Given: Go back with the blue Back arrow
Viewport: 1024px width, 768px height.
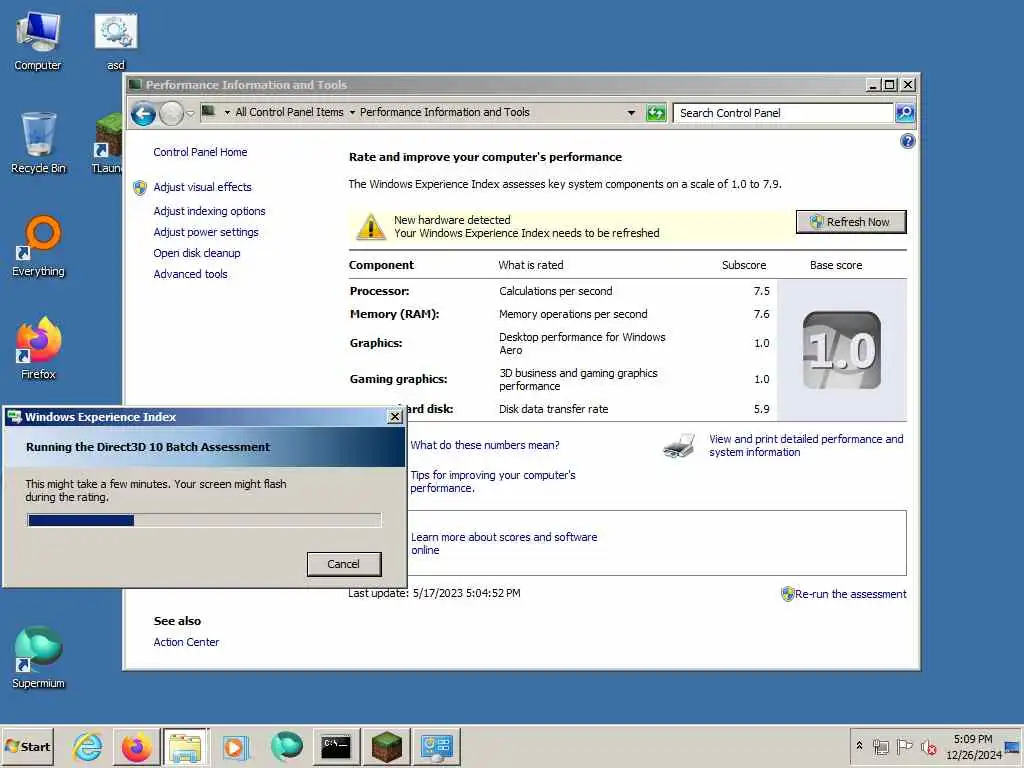Looking at the screenshot, I should click(x=143, y=114).
